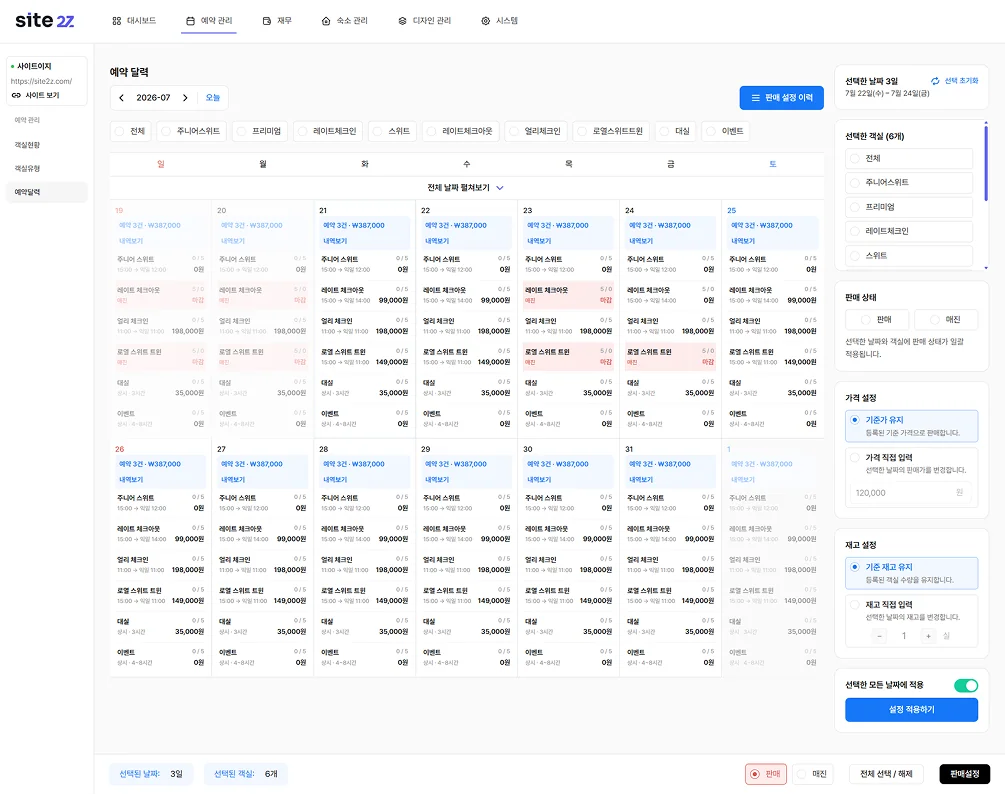Open 객실현황 in the left sidebar

[x=28, y=145]
